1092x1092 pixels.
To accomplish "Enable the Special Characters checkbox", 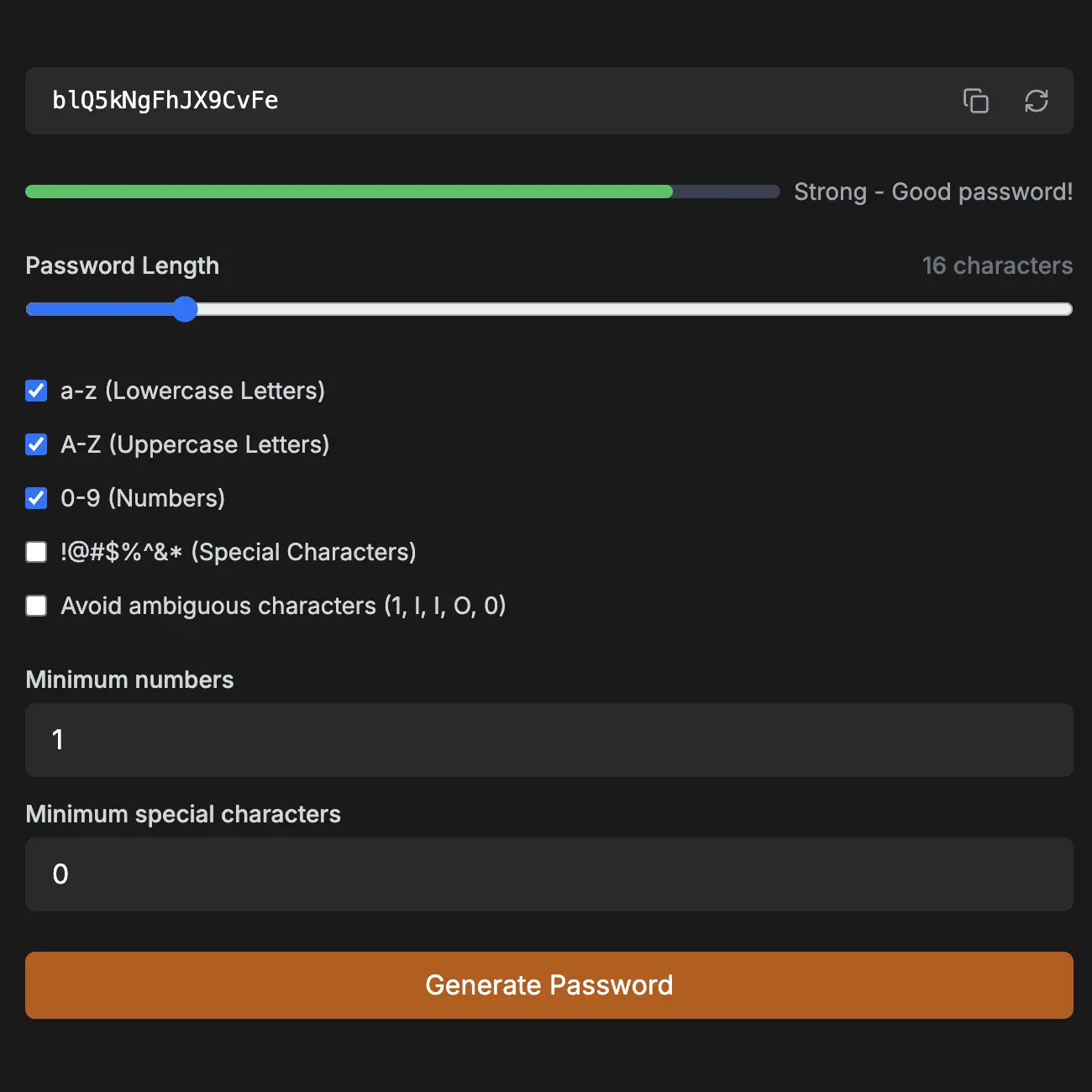I will [36, 552].
